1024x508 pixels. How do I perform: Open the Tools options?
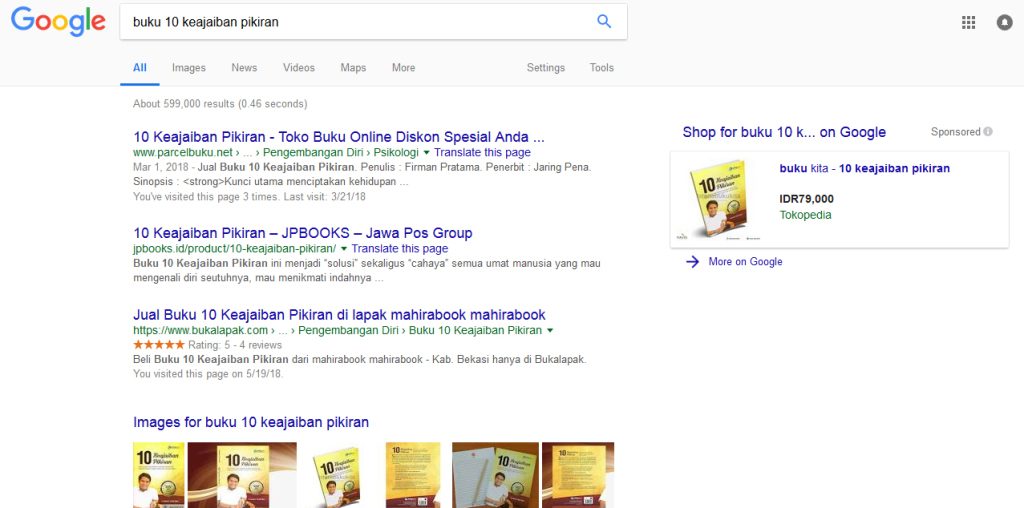601,68
